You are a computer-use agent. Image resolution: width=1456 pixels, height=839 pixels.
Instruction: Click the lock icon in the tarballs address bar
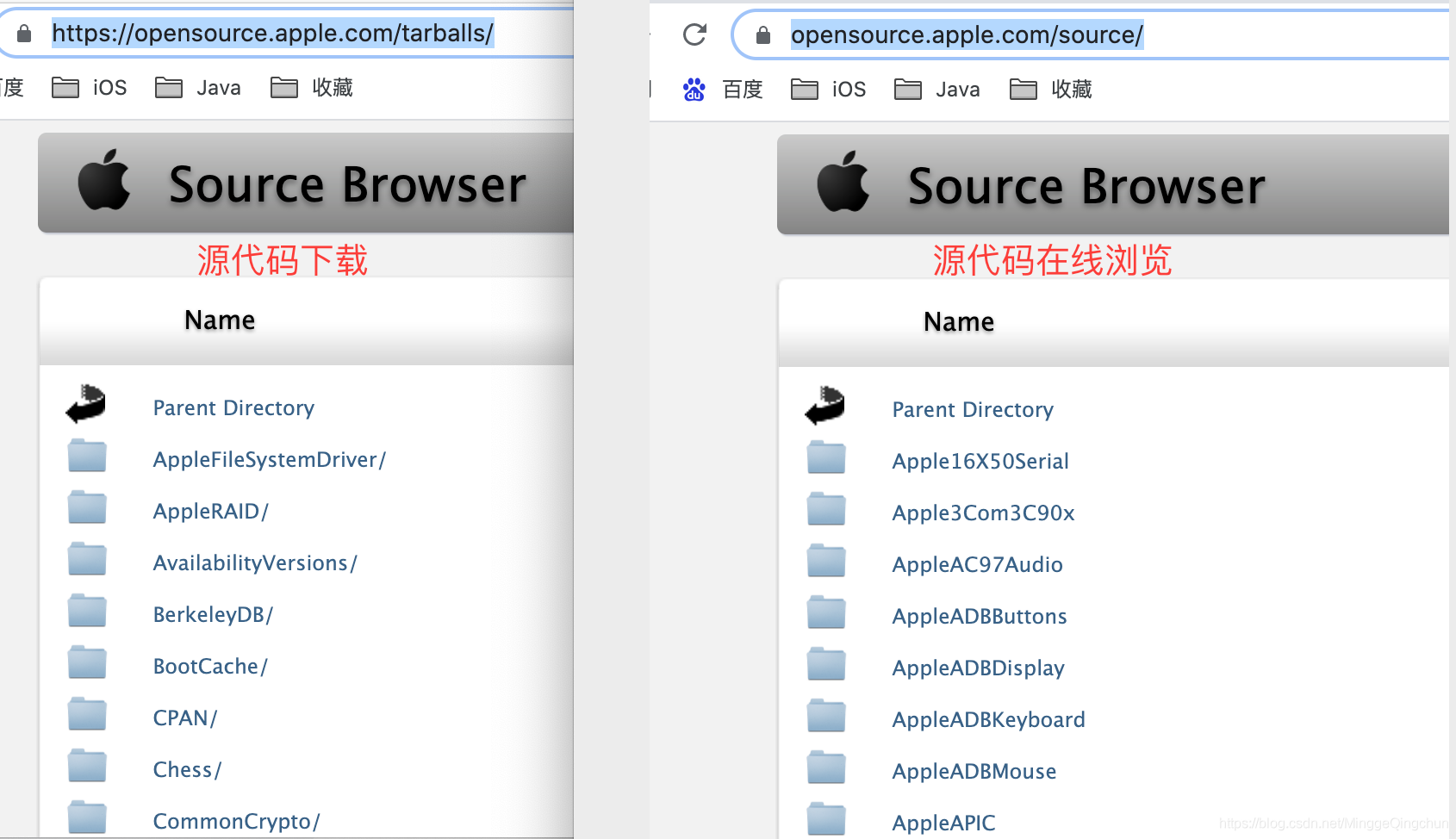click(23, 33)
